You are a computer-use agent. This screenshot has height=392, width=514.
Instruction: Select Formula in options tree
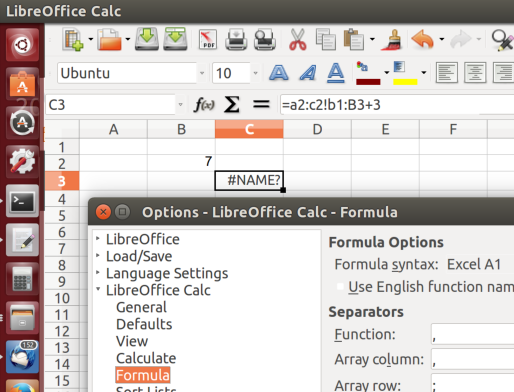click(x=143, y=375)
